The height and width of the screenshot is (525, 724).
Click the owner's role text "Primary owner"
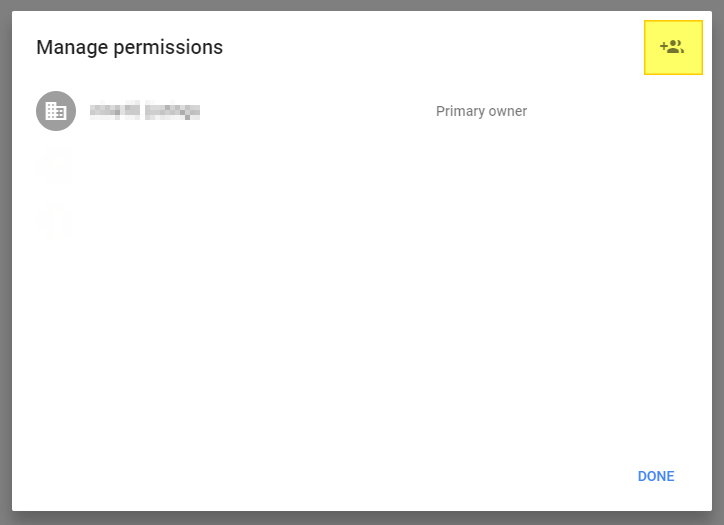[x=481, y=111]
